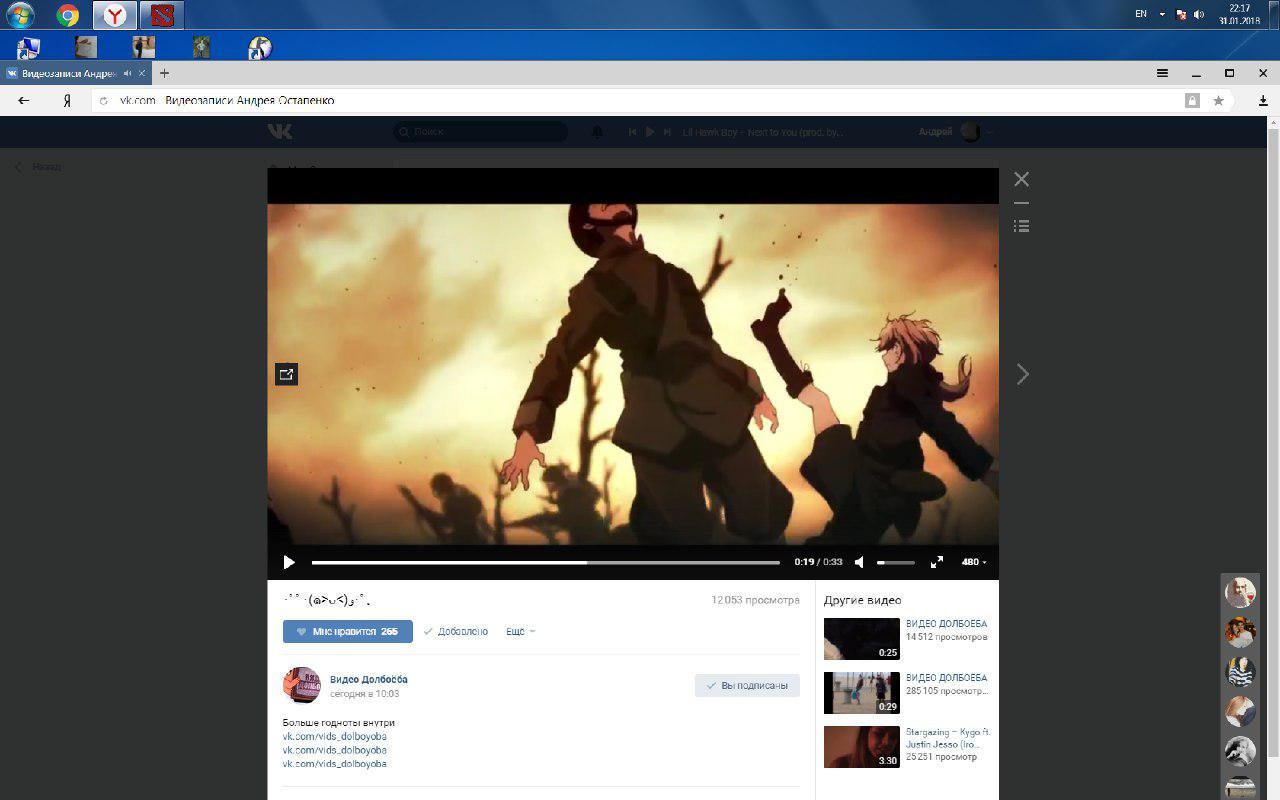View the site security lock icon

[x=1192, y=100]
